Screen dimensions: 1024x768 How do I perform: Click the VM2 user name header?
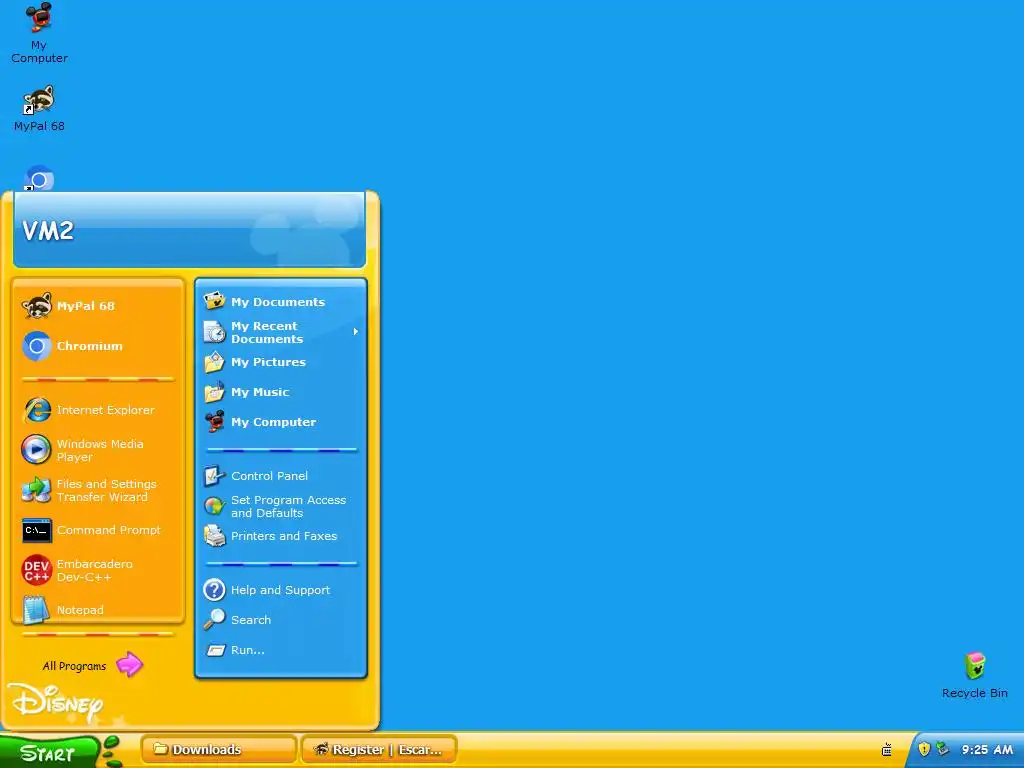[48, 230]
